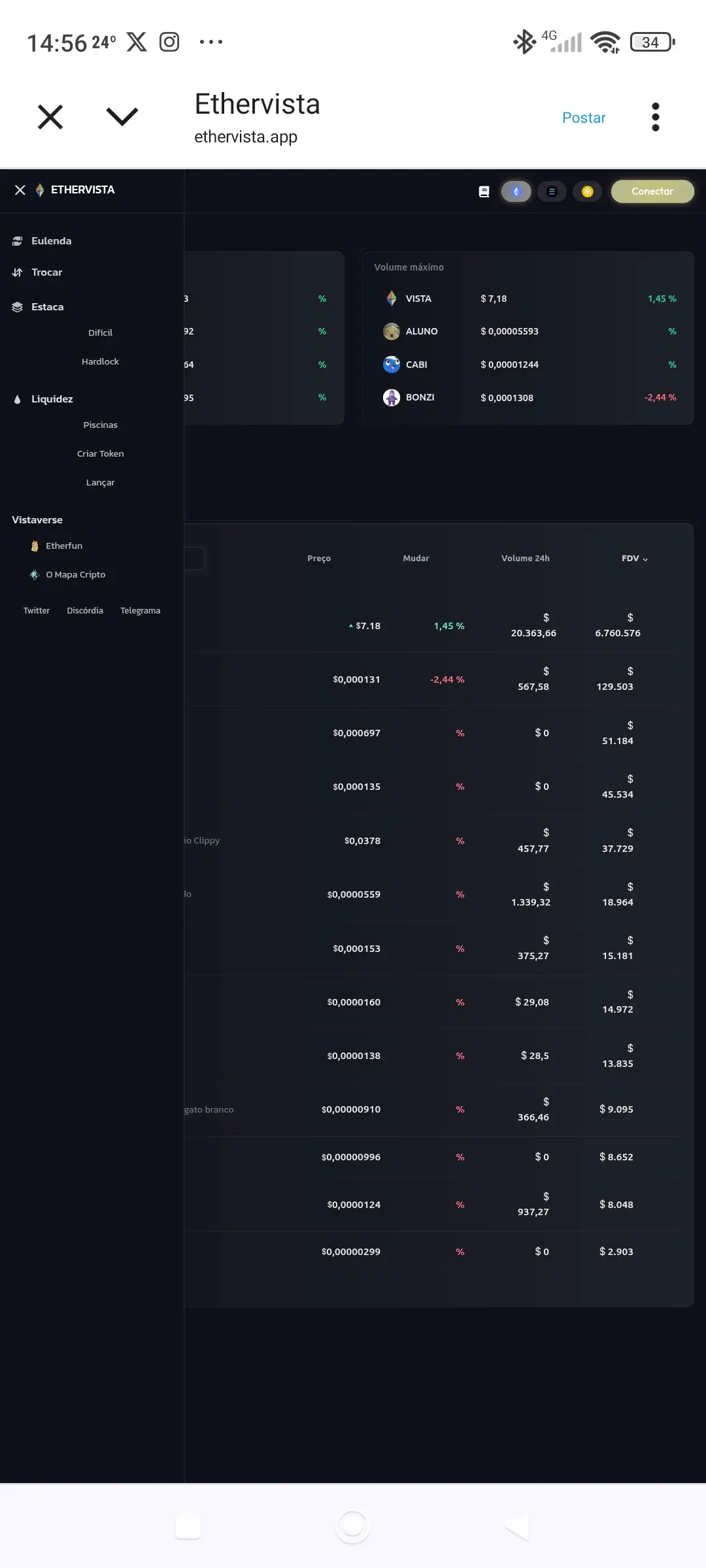Viewport: 706px width, 1568px height.
Task: Open Criar Token page
Action: pyautogui.click(x=100, y=453)
